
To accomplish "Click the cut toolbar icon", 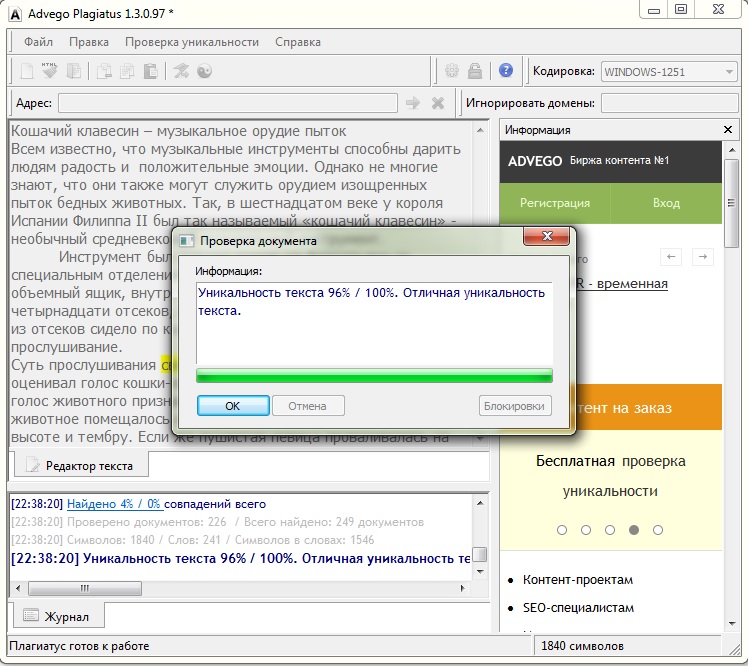I will coord(104,71).
